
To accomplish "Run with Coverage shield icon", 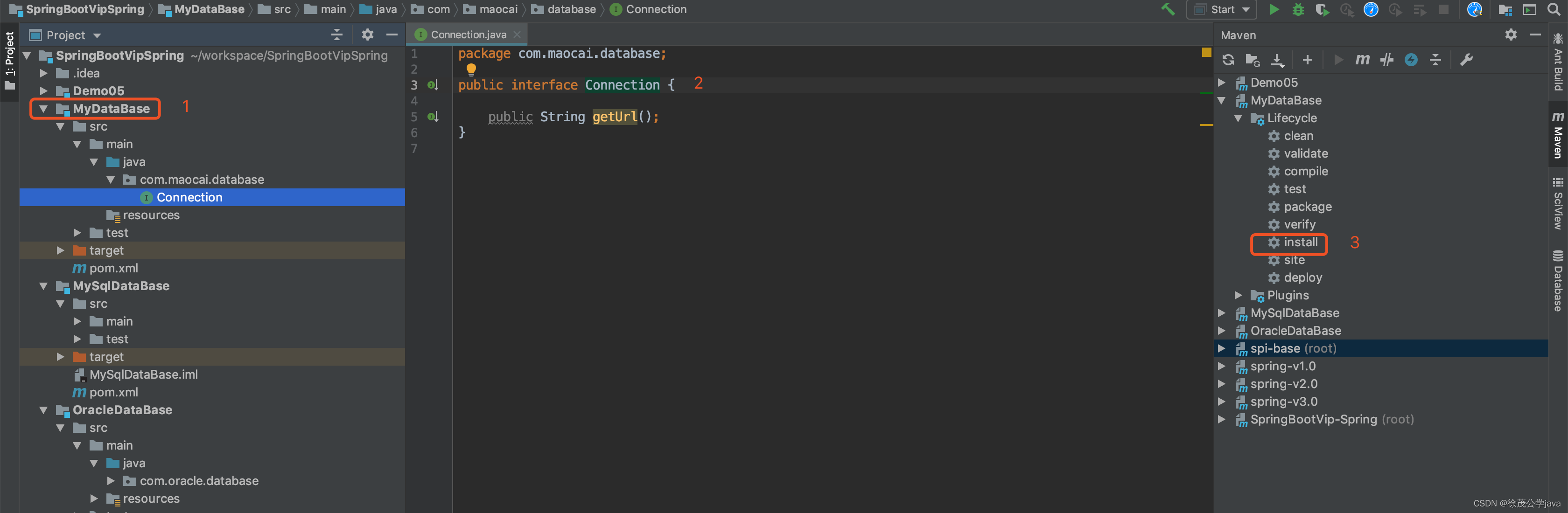I will 1322,9.
